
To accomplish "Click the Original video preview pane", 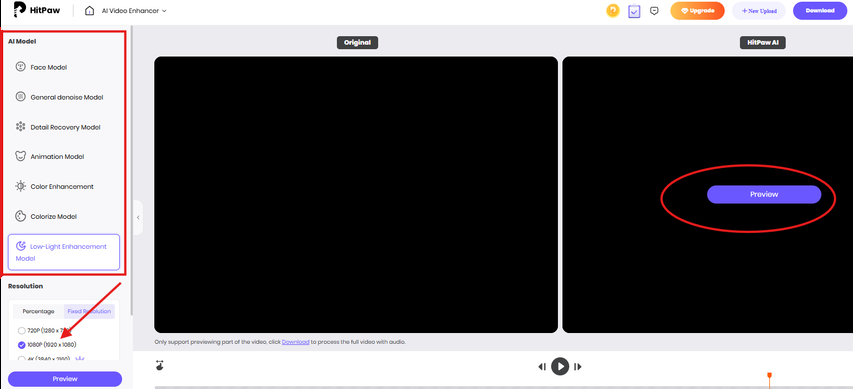I will coord(356,195).
